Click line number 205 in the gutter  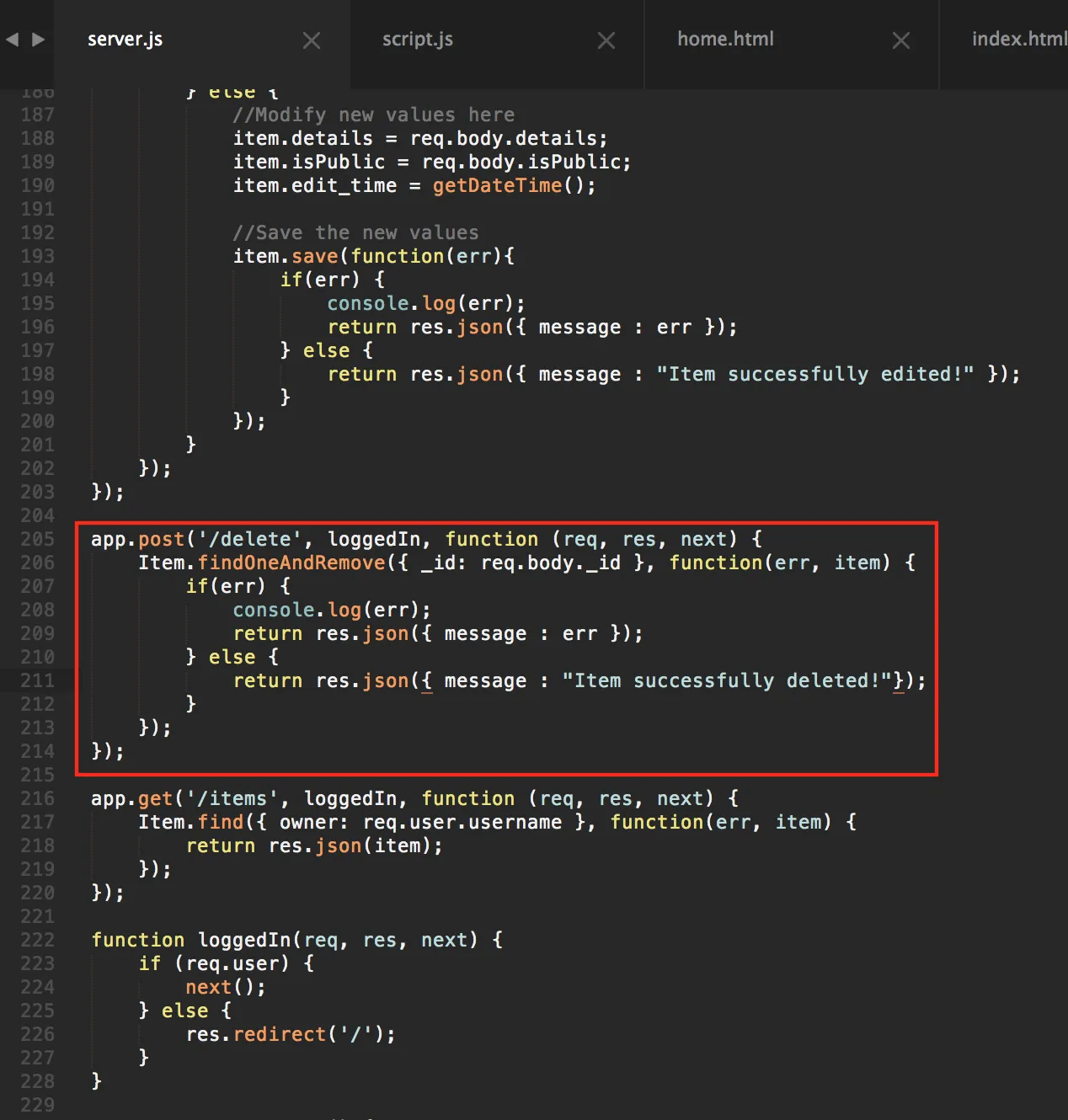pyautogui.click(x=37, y=539)
